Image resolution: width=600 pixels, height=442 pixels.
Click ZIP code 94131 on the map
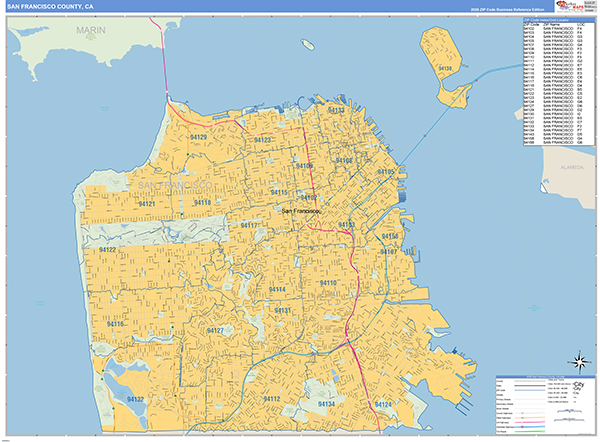[x=282, y=310]
